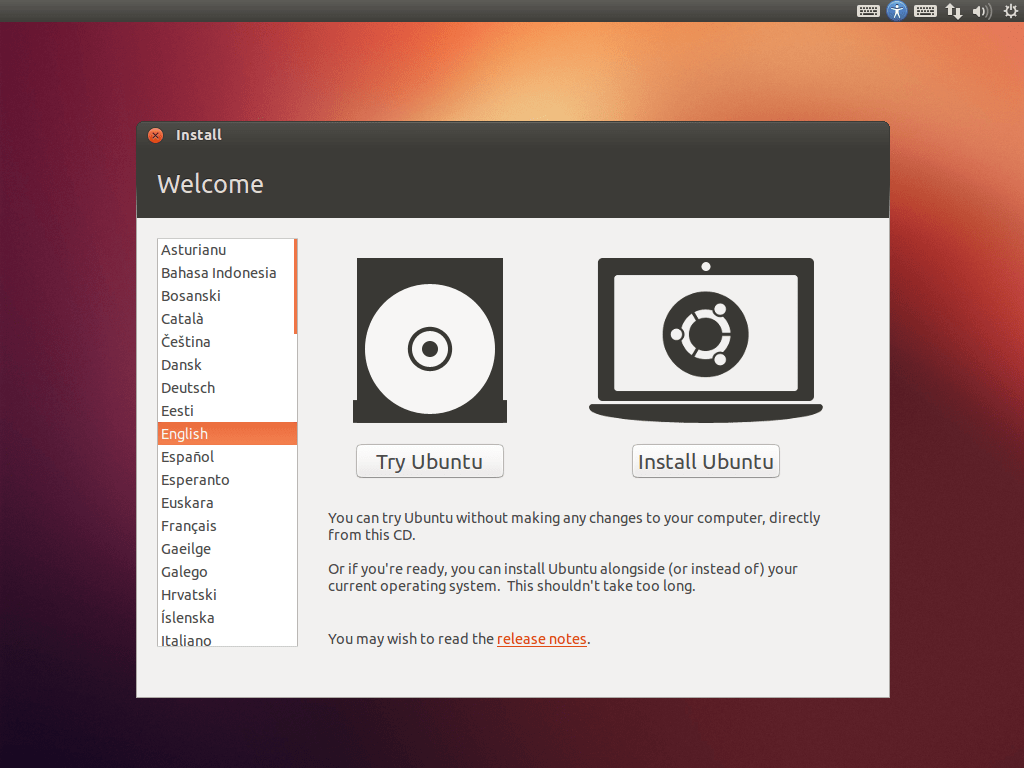Open the session power gear menu
Screen dimensions: 1024x768
coord(1009,11)
